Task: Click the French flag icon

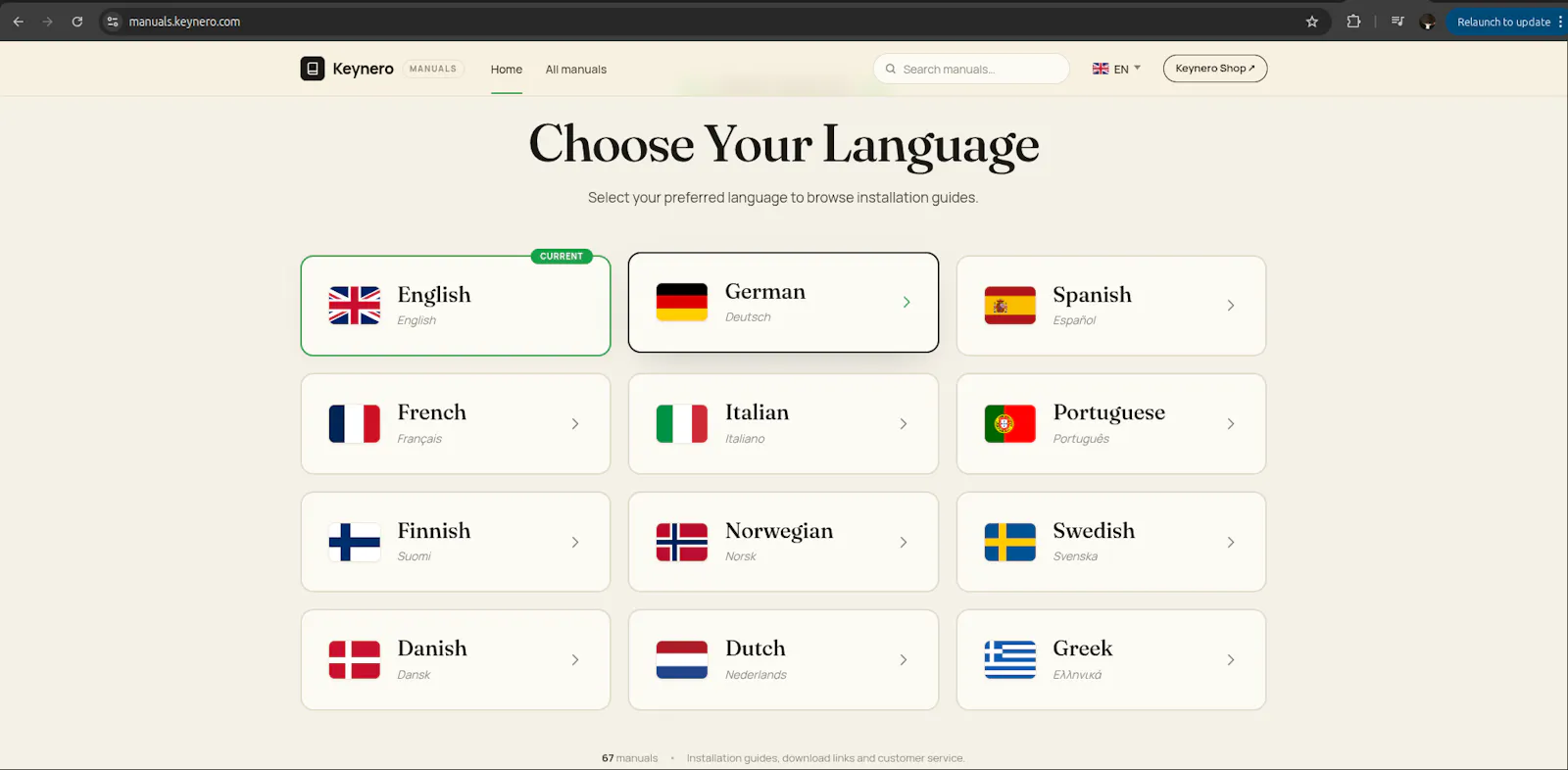Action: click(x=354, y=423)
